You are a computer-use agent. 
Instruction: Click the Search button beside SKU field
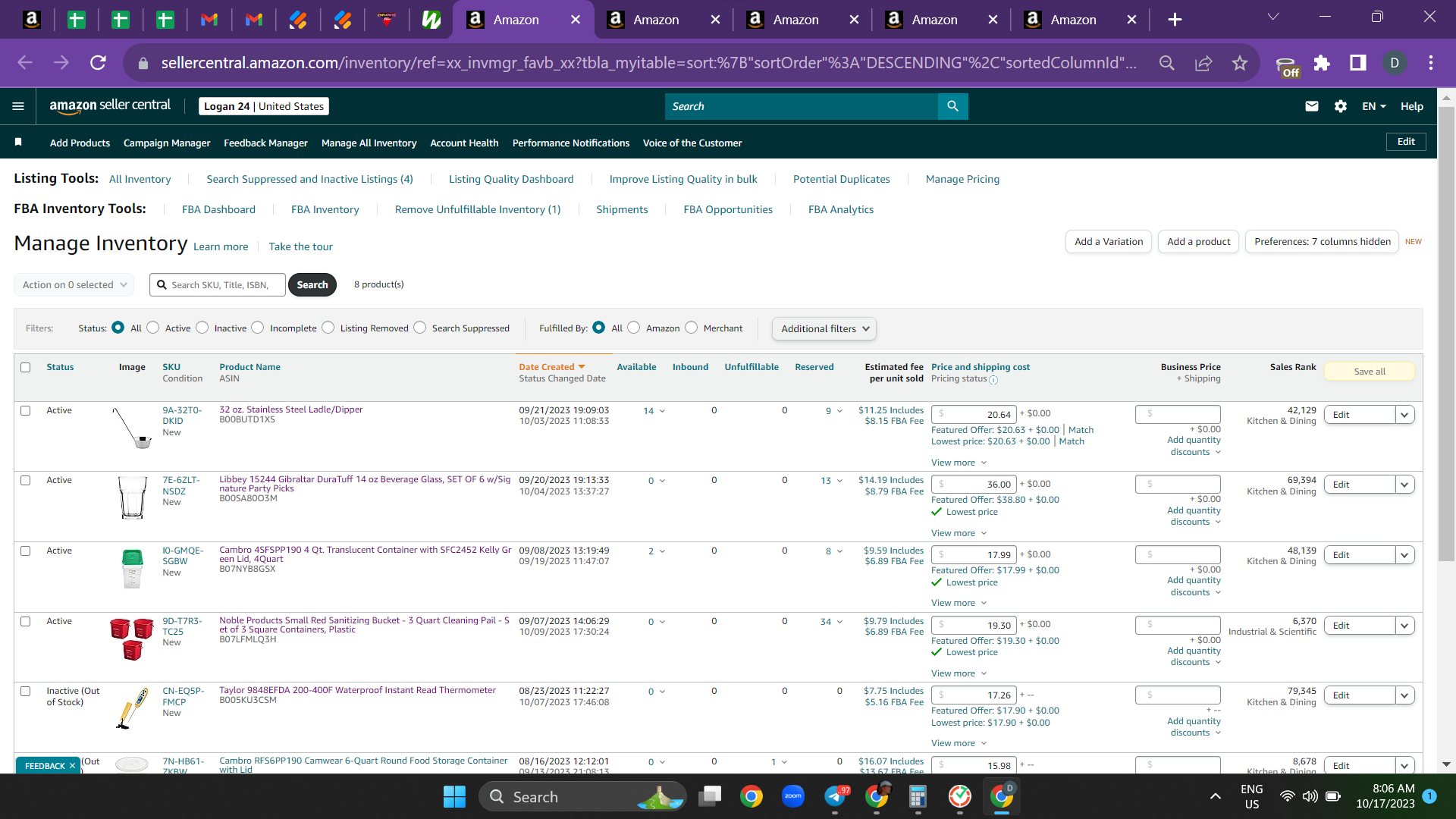pos(312,284)
